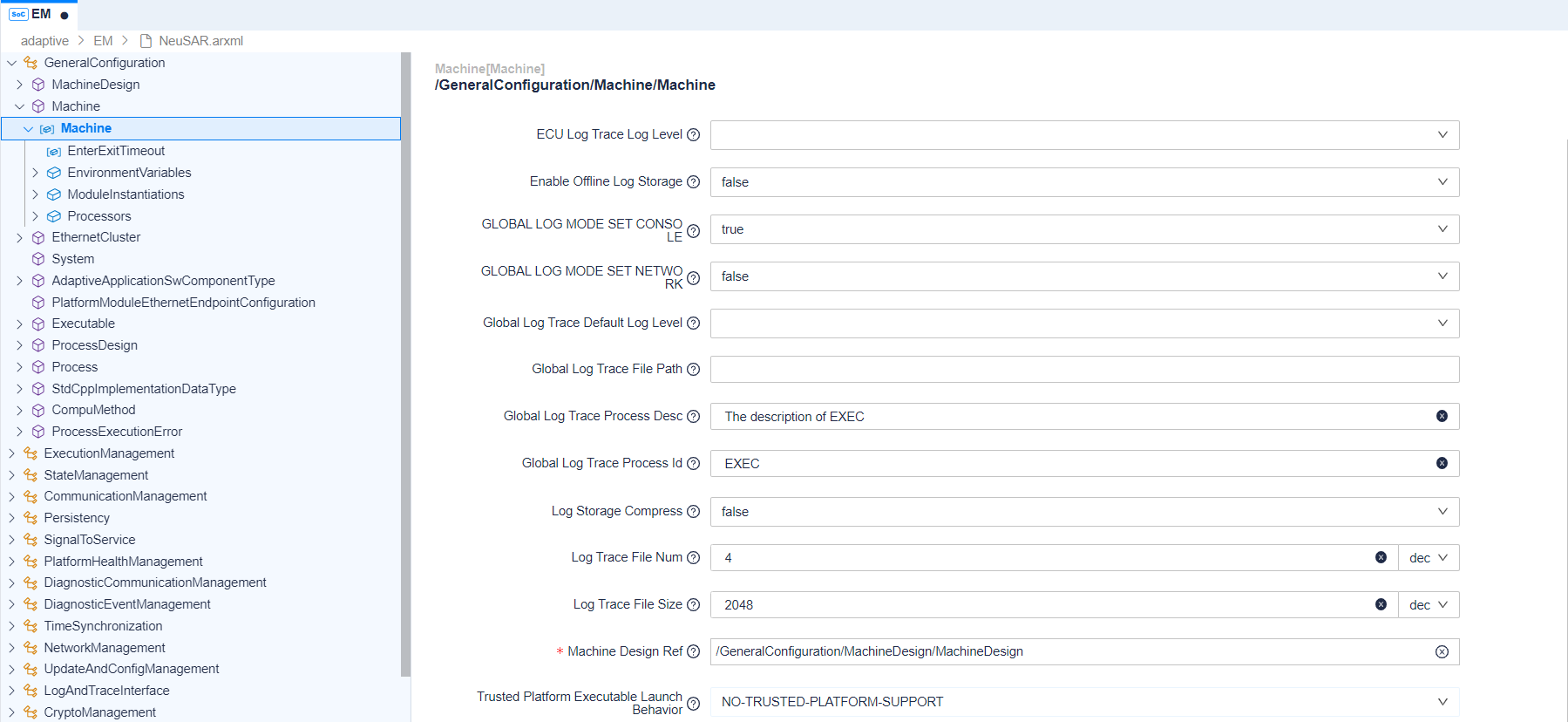Screen dimensions: 1568x722
Task: Clear the Log Trace File Num value
Action: [1381, 557]
